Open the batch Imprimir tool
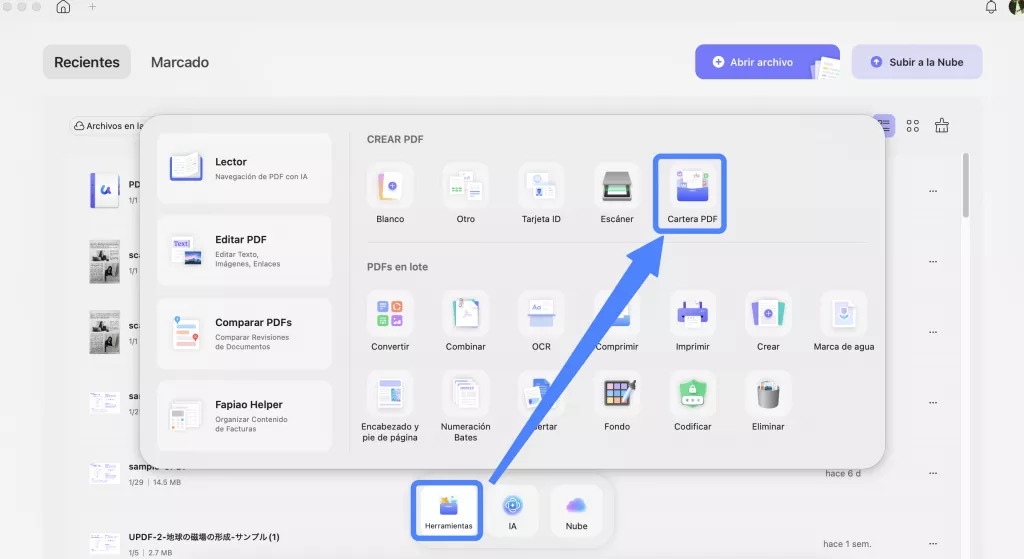Image resolution: width=1024 pixels, height=559 pixels. (692, 322)
